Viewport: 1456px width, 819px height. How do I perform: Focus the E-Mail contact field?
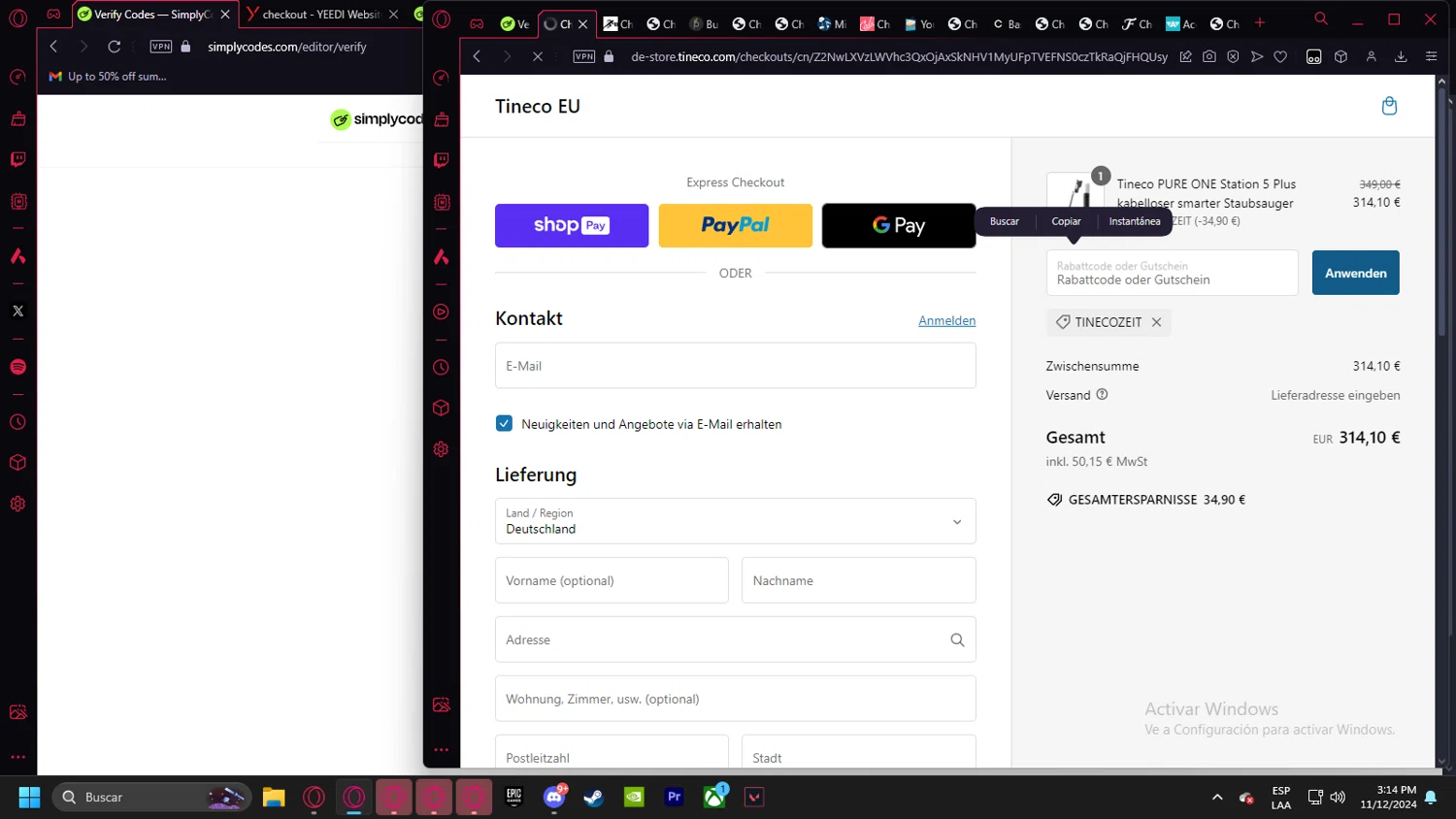tap(735, 366)
